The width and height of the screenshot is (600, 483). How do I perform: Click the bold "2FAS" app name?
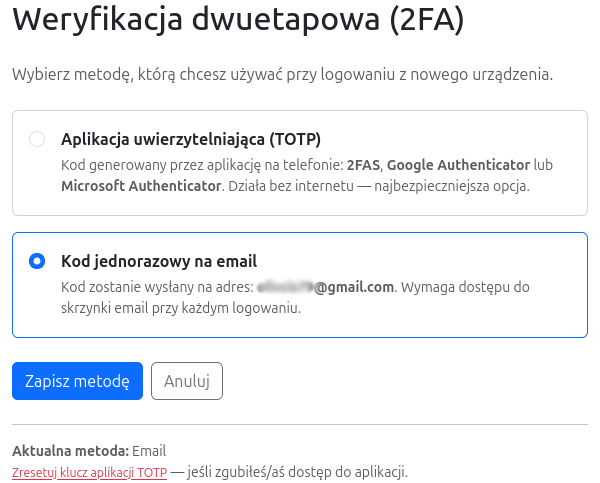tap(365, 164)
